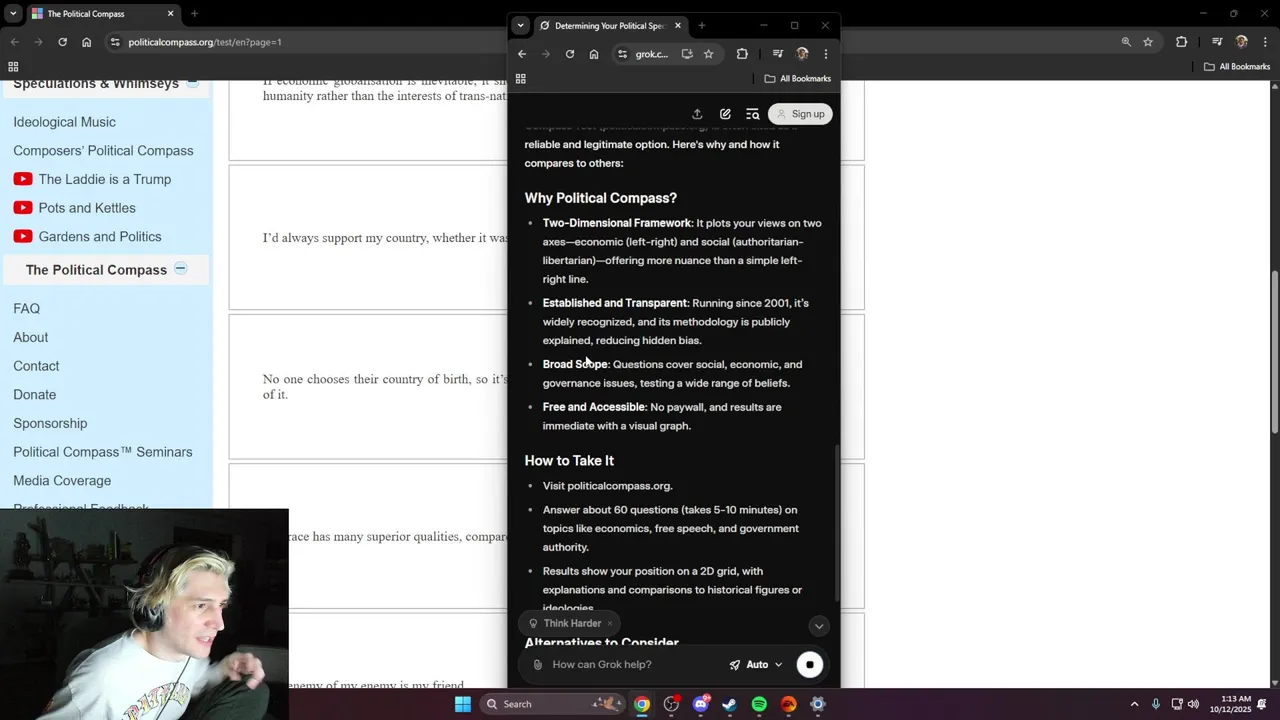Go home in the Grok browser window
The image size is (1280, 720).
[x=594, y=54]
